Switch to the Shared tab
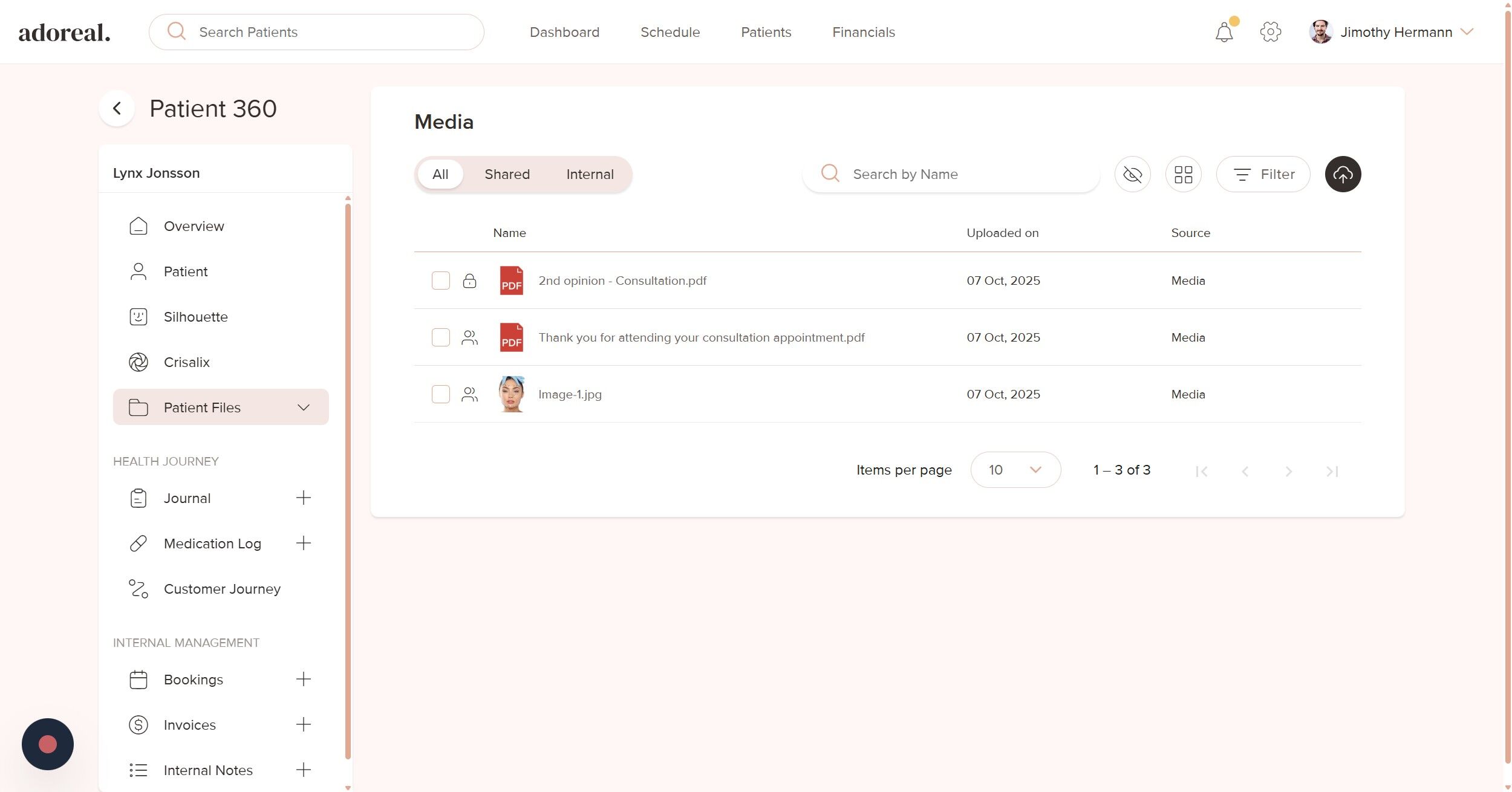 tap(506, 174)
